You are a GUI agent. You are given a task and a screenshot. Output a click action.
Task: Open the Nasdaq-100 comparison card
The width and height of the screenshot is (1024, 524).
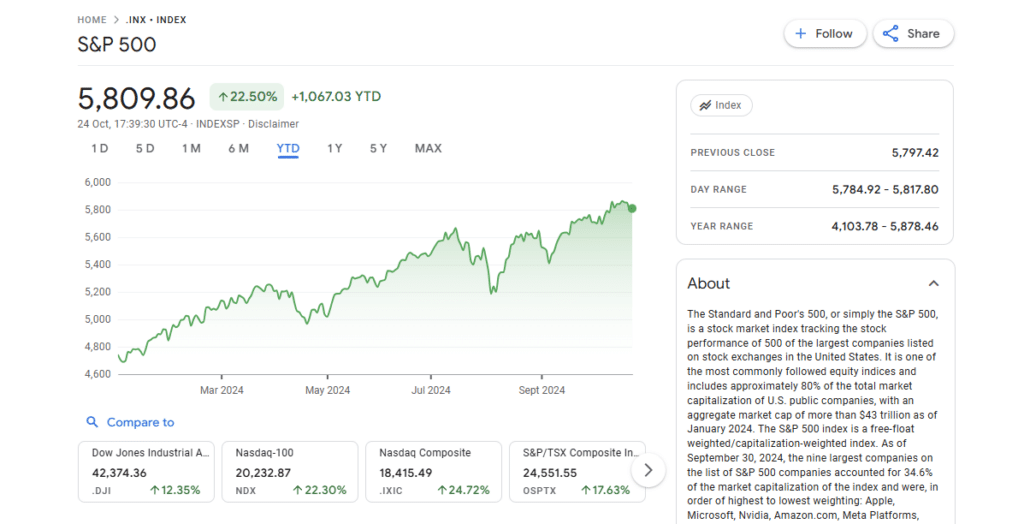pos(290,472)
